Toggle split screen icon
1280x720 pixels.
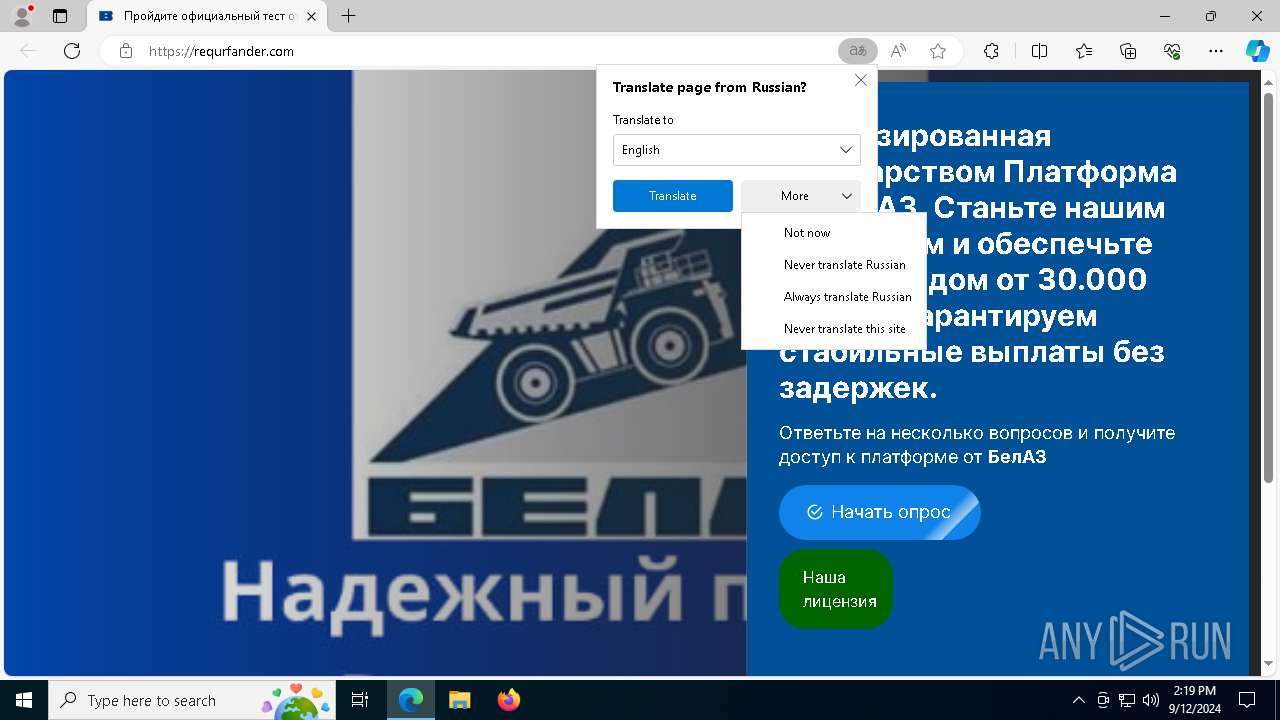point(1039,51)
